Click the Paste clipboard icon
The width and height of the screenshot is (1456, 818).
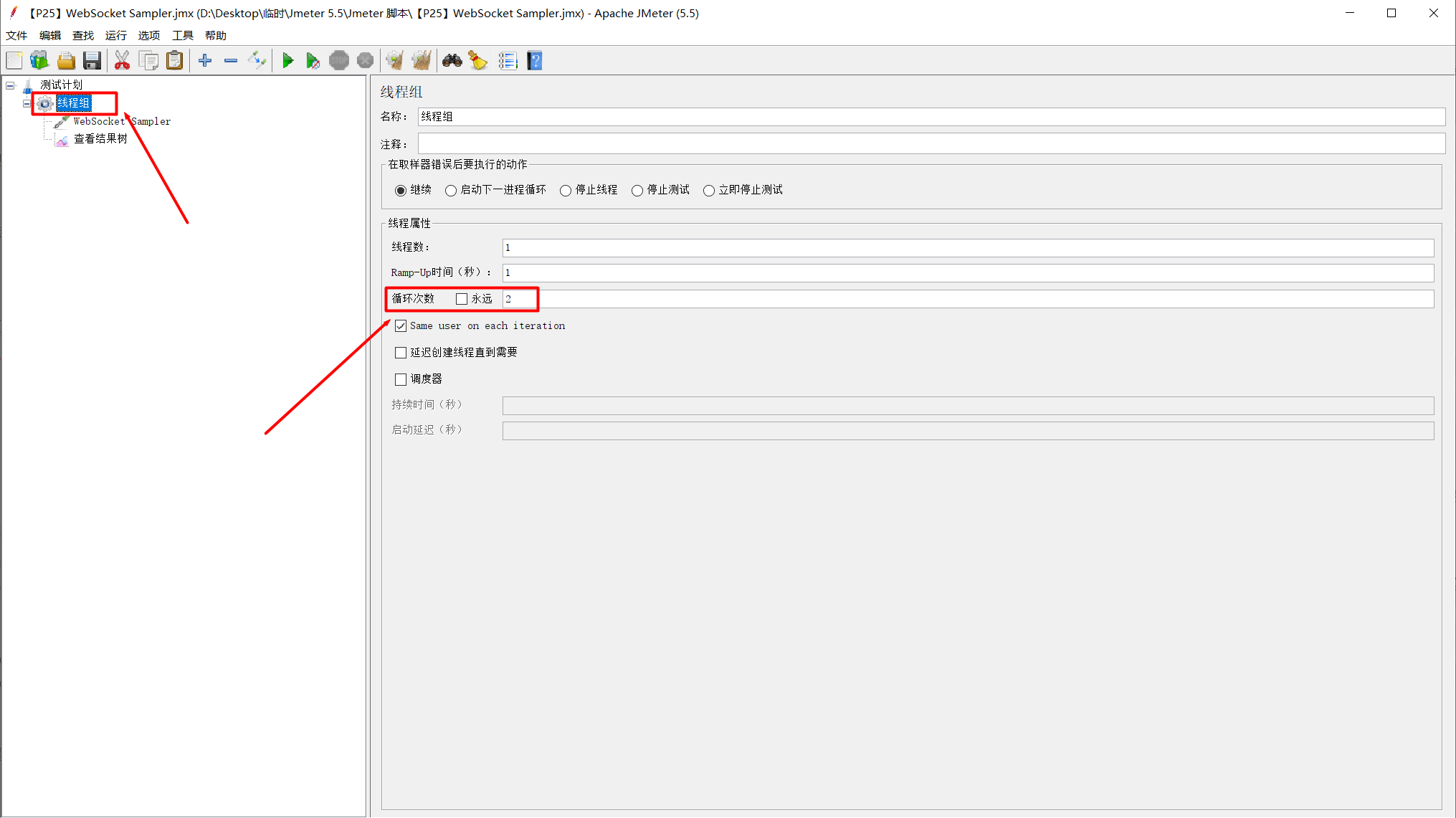pos(174,61)
